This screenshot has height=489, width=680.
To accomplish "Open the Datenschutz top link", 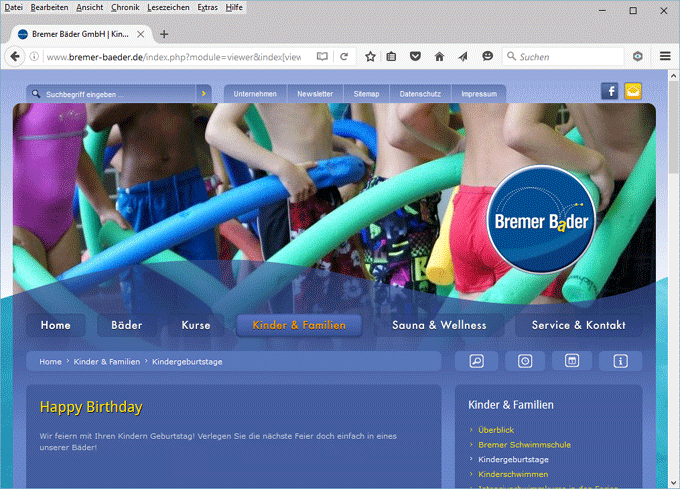I will pyautogui.click(x=420, y=94).
